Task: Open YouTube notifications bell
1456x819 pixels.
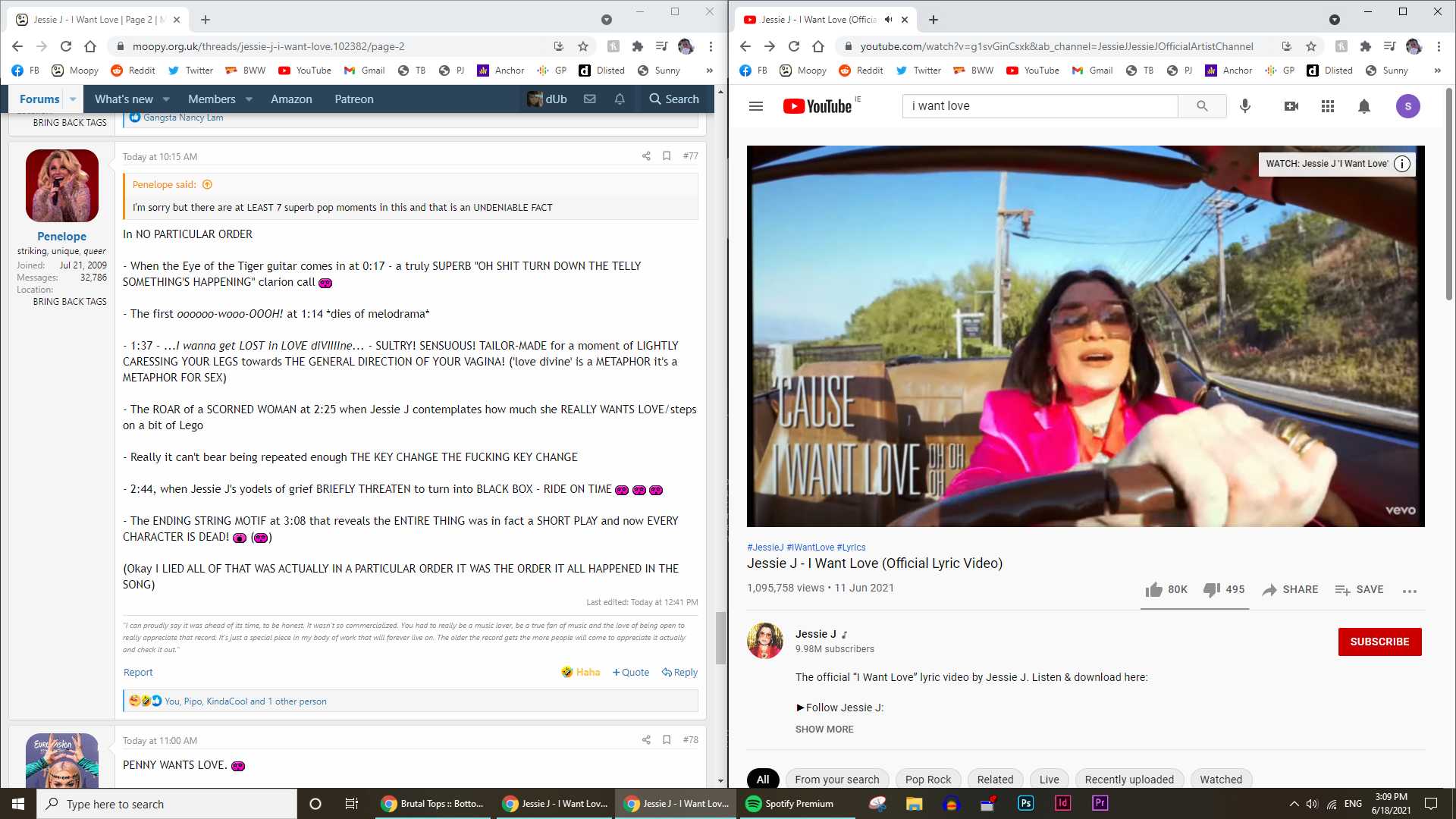Action: (1364, 106)
